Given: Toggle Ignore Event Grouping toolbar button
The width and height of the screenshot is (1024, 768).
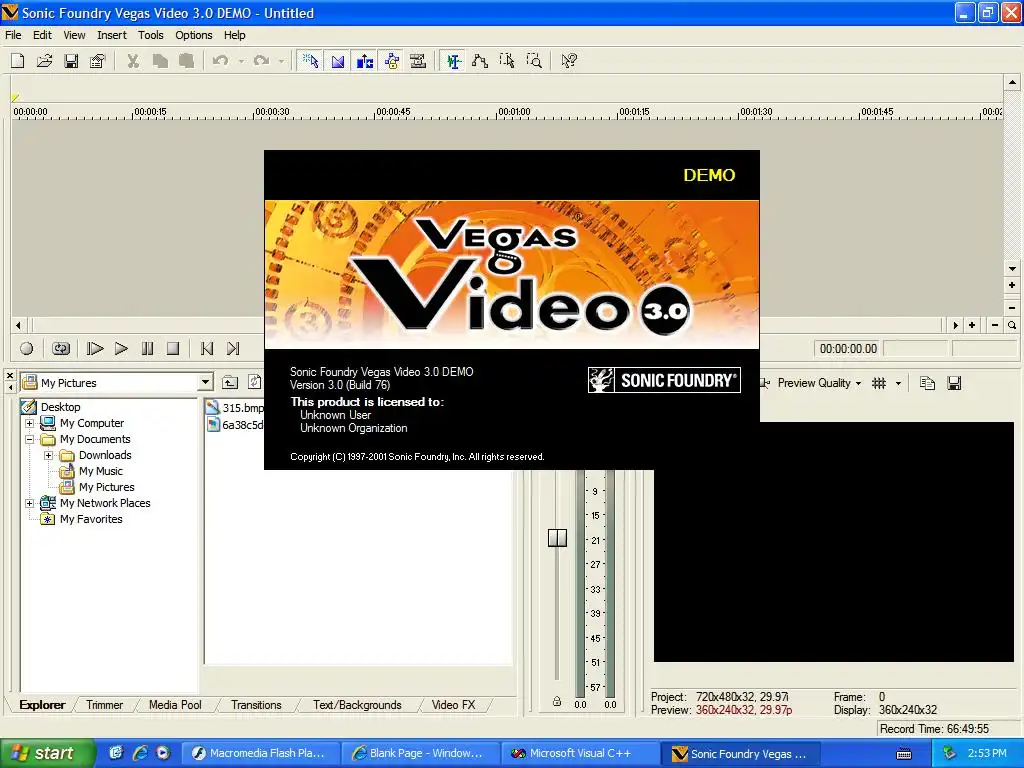Looking at the screenshot, I should [x=418, y=61].
